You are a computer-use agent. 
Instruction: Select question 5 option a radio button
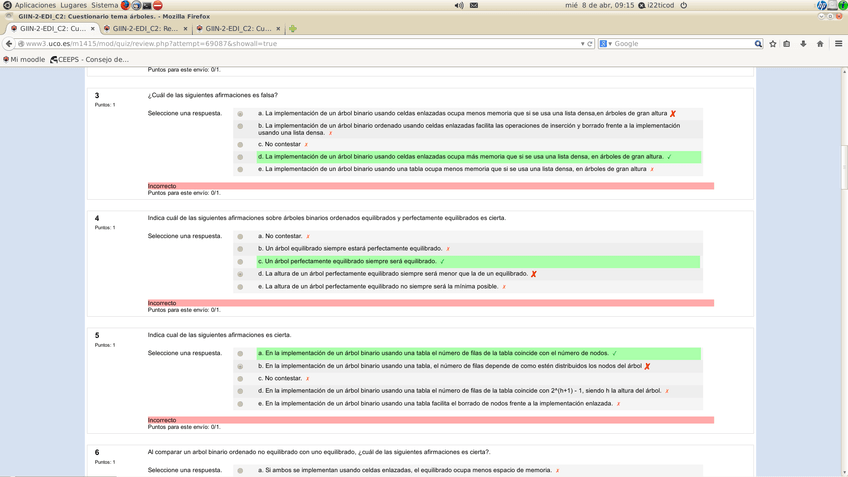tap(240, 354)
